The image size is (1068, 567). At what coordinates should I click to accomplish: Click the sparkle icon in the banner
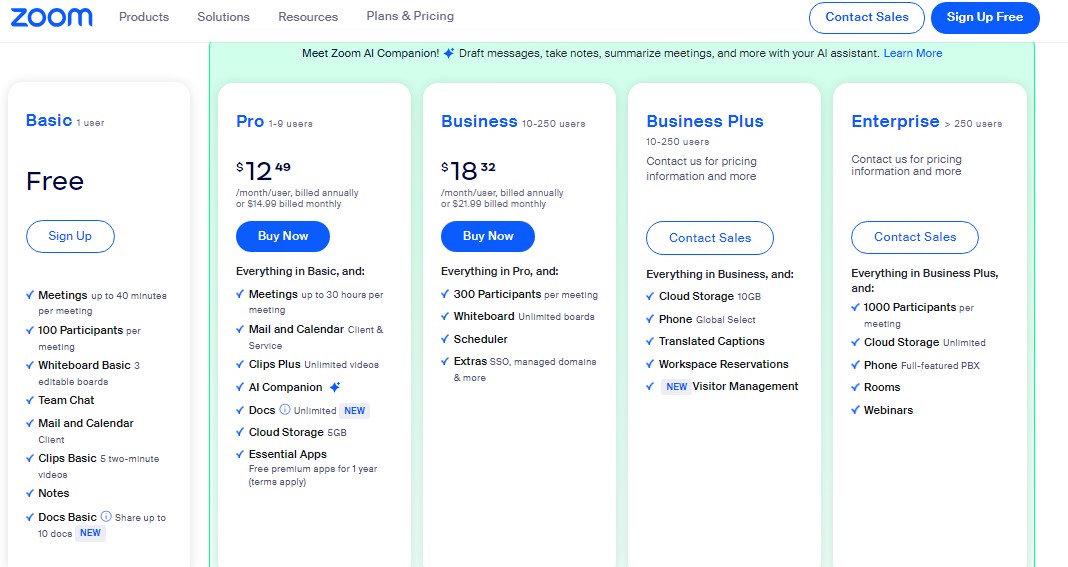point(449,53)
